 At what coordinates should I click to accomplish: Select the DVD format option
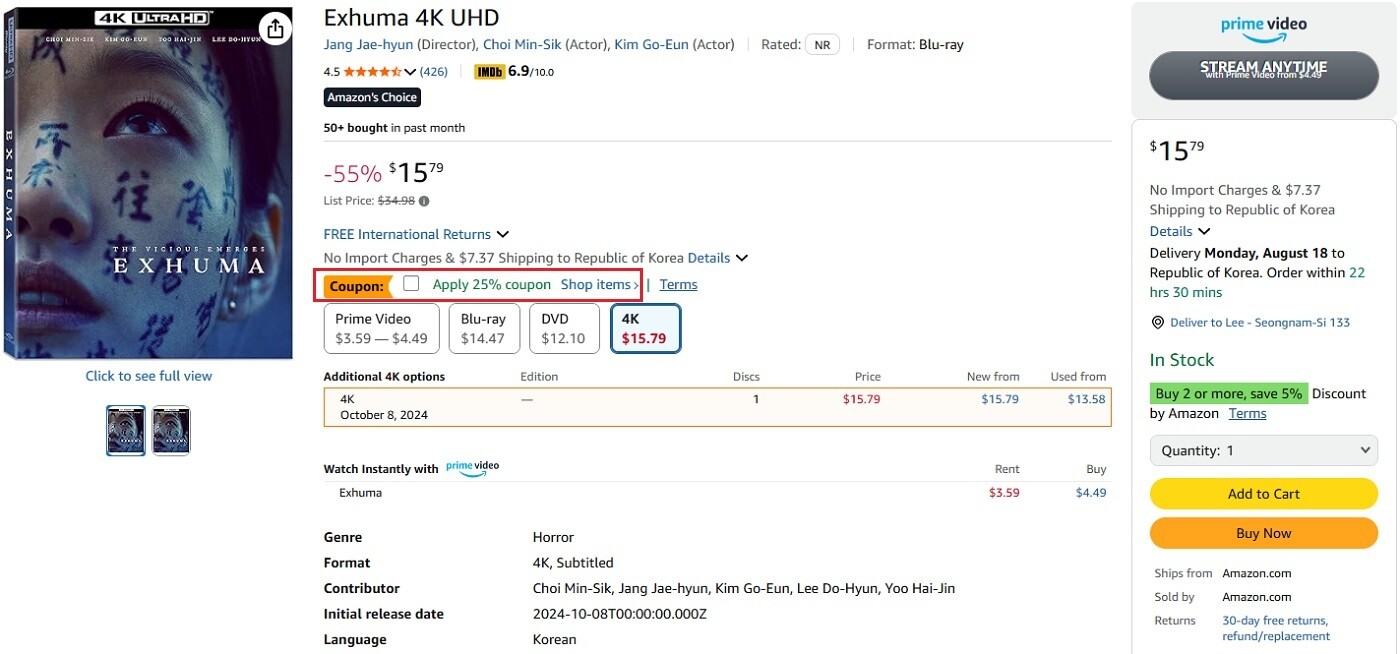(563, 328)
